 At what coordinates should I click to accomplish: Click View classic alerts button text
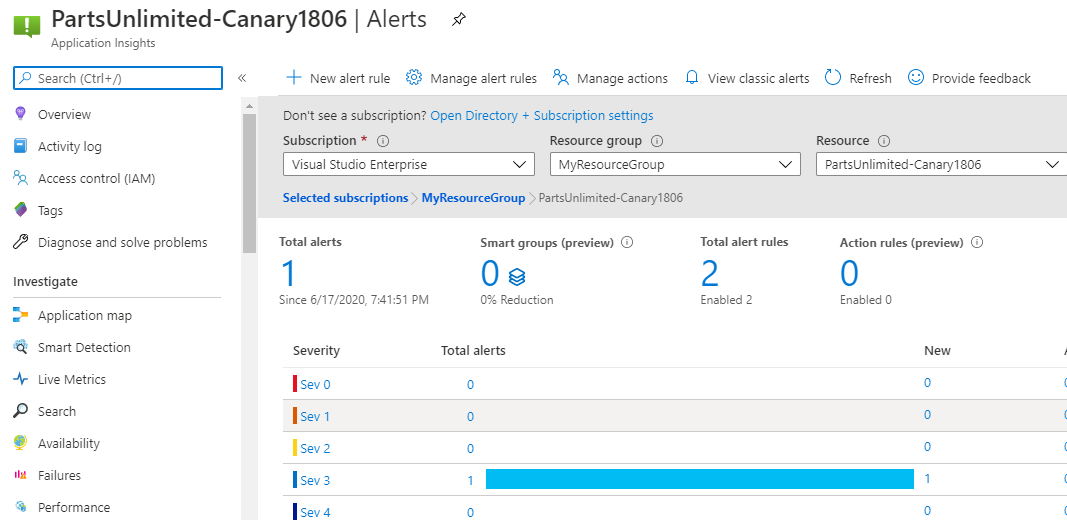(758, 78)
